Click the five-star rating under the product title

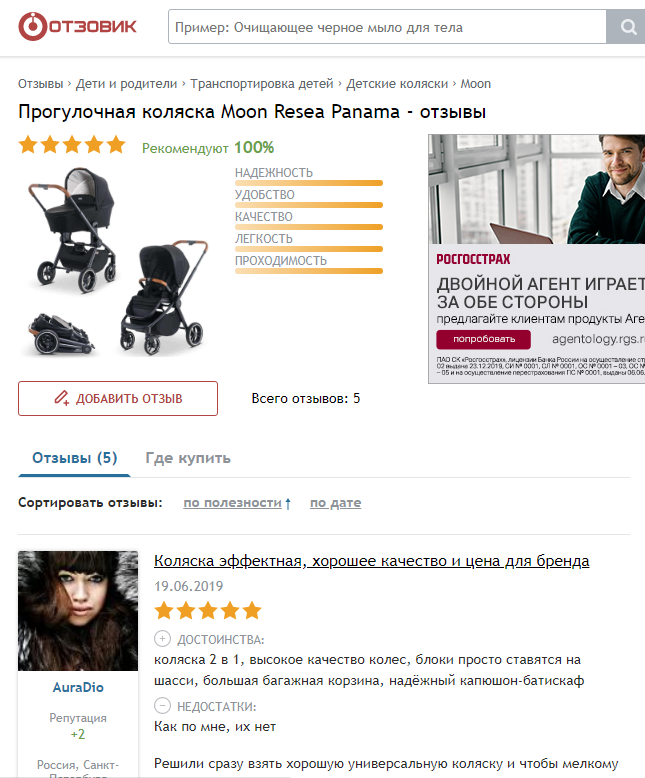72,145
